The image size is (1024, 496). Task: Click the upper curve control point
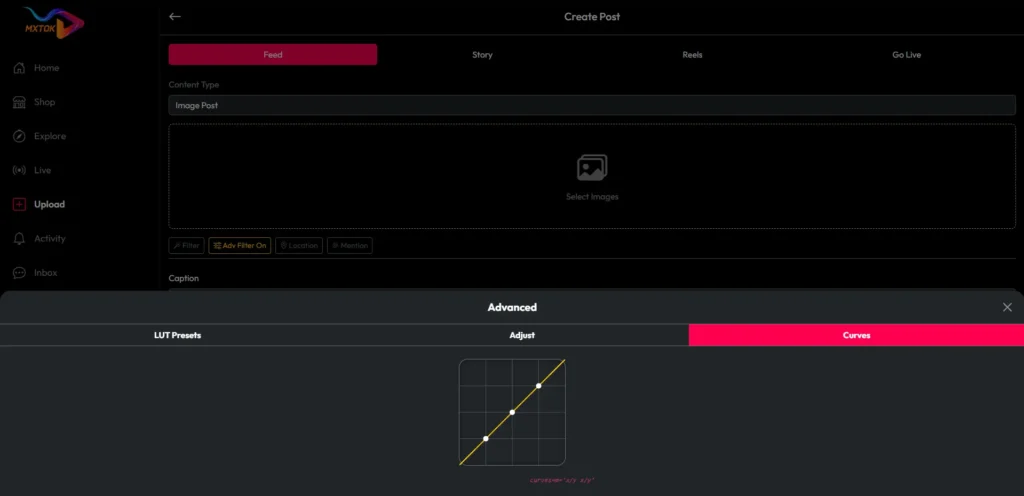539,386
